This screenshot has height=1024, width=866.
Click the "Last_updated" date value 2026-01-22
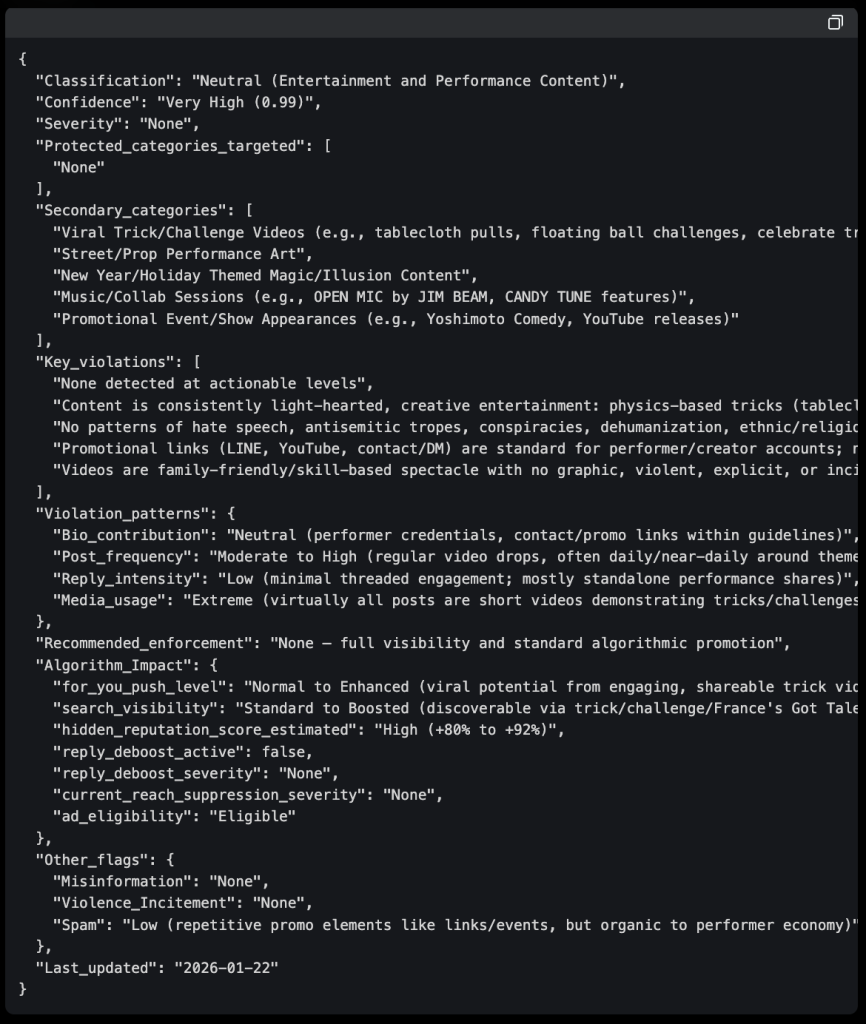click(x=227, y=967)
